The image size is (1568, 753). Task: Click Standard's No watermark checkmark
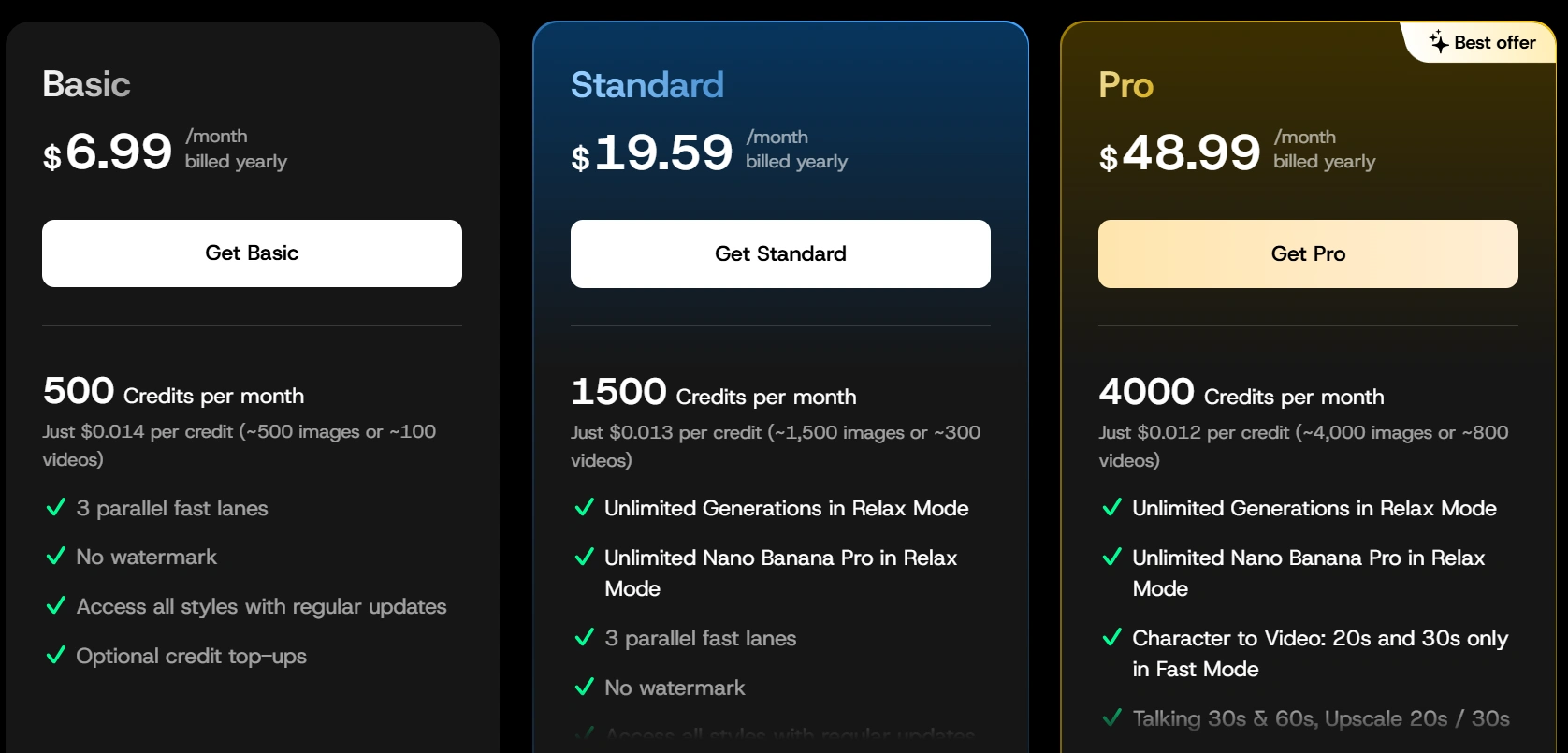[x=585, y=688]
